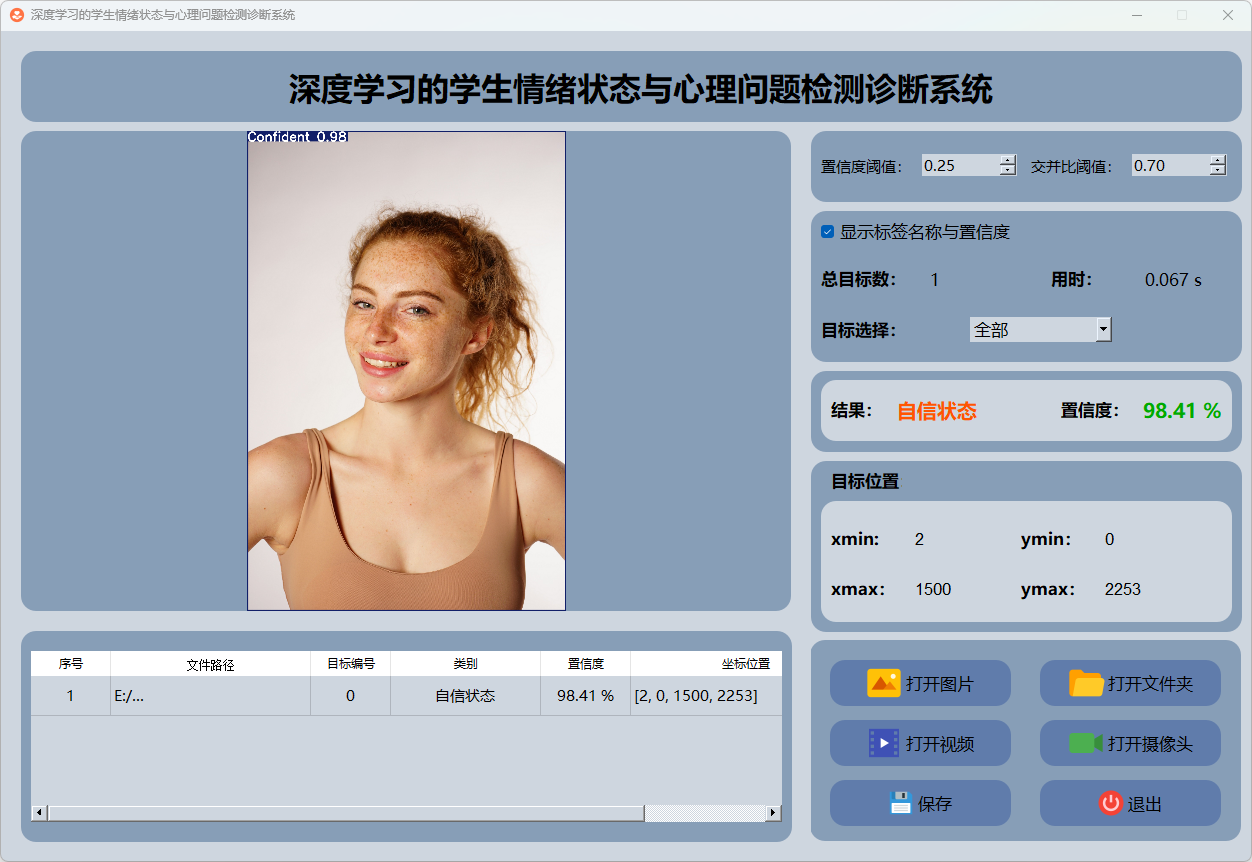Viewport: 1252px width, 862px height.
Task: Decrease 交并比阈值 with the down arrow
Action: (x=1217, y=171)
